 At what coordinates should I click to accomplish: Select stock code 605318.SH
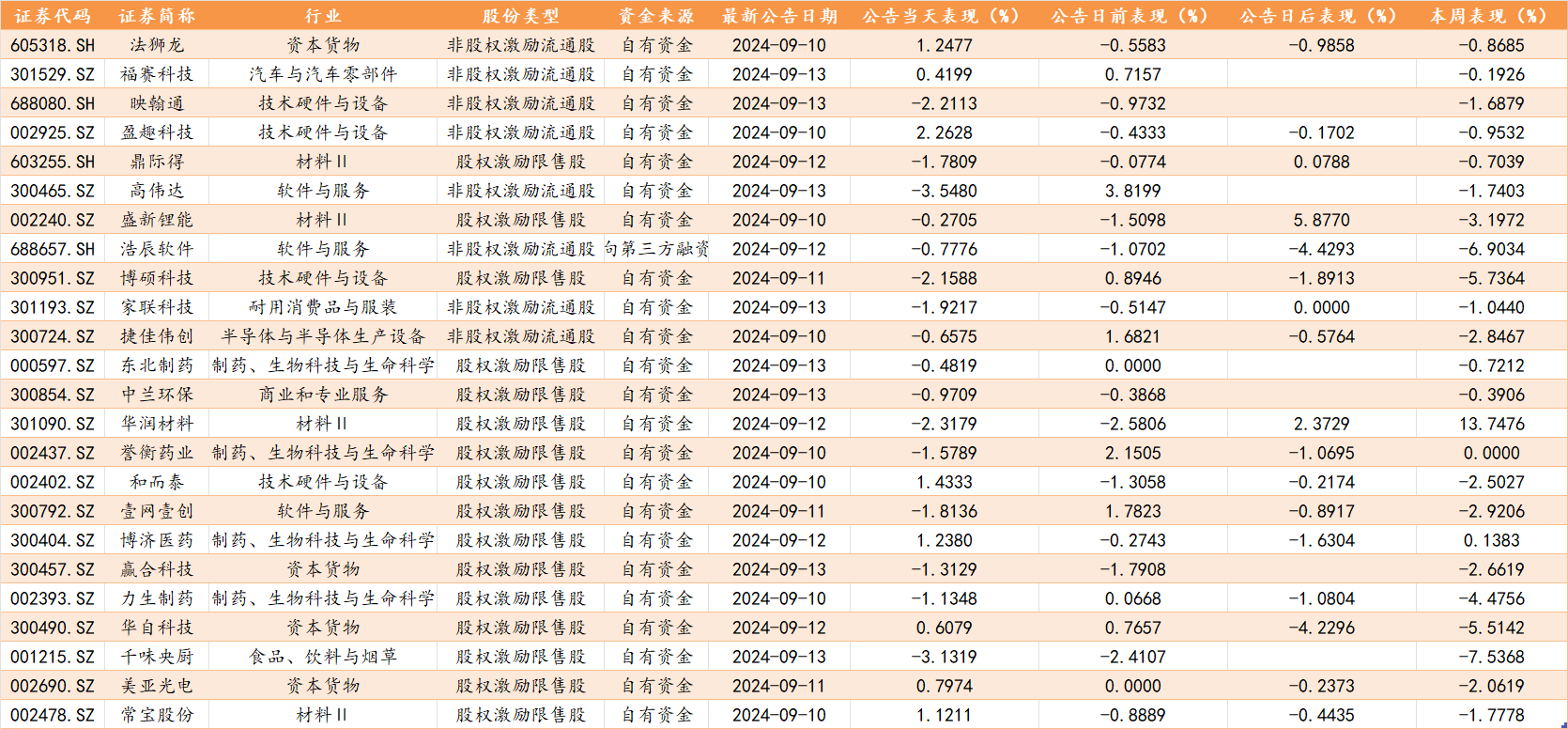53,45
